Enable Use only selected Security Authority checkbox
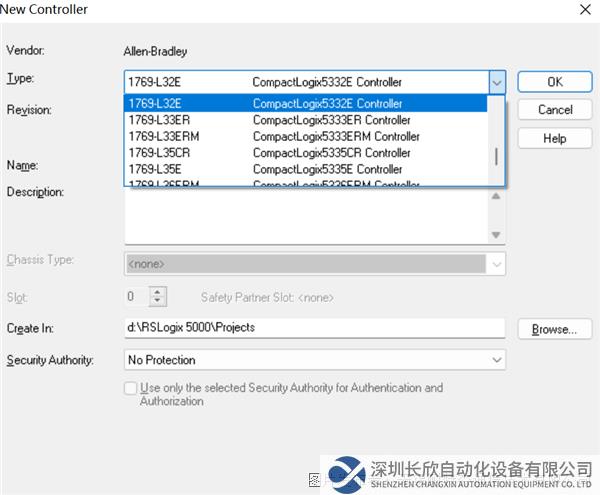 pyautogui.click(x=131, y=388)
